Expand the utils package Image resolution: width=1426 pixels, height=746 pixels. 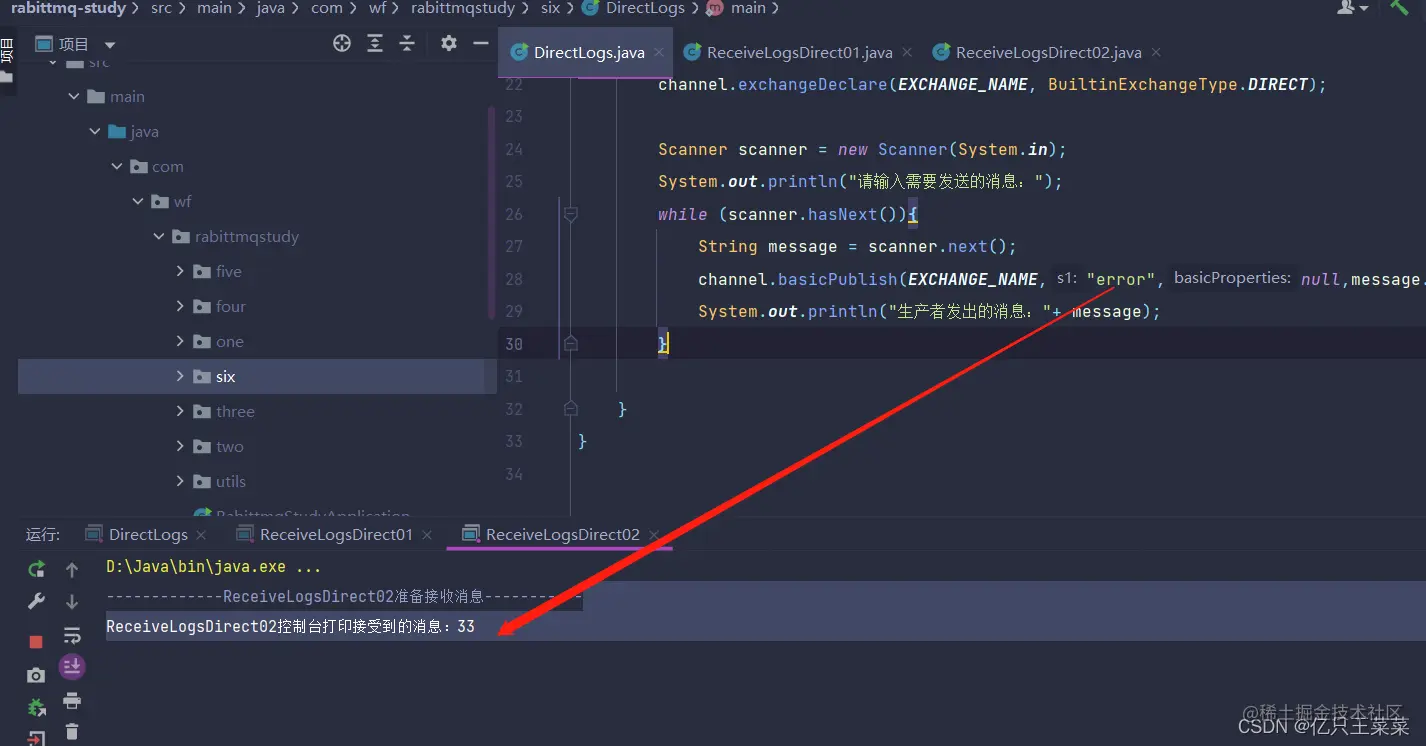click(181, 482)
